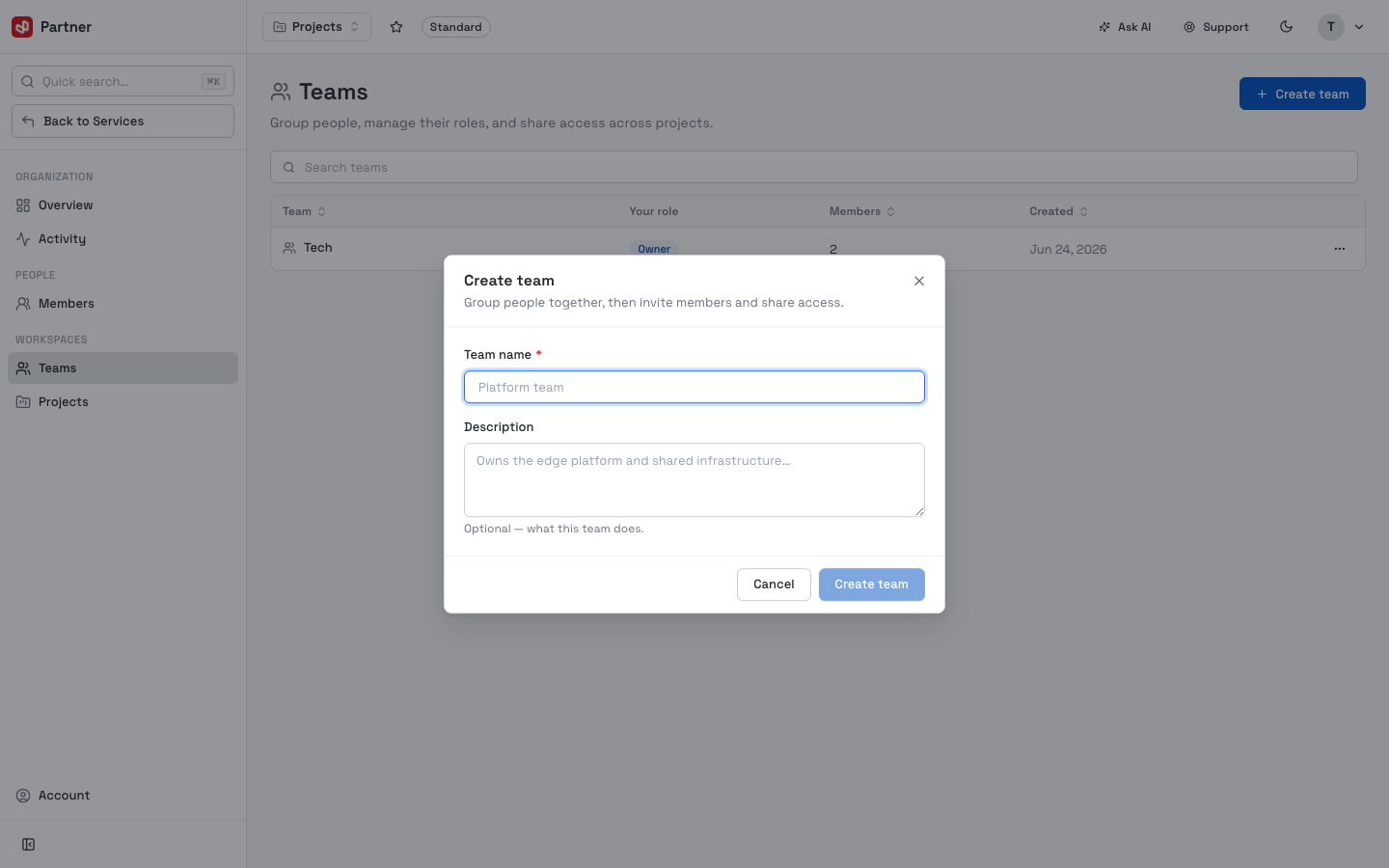Sort by Members column
This screenshot has height=868, width=1389.
pyautogui.click(x=861, y=211)
